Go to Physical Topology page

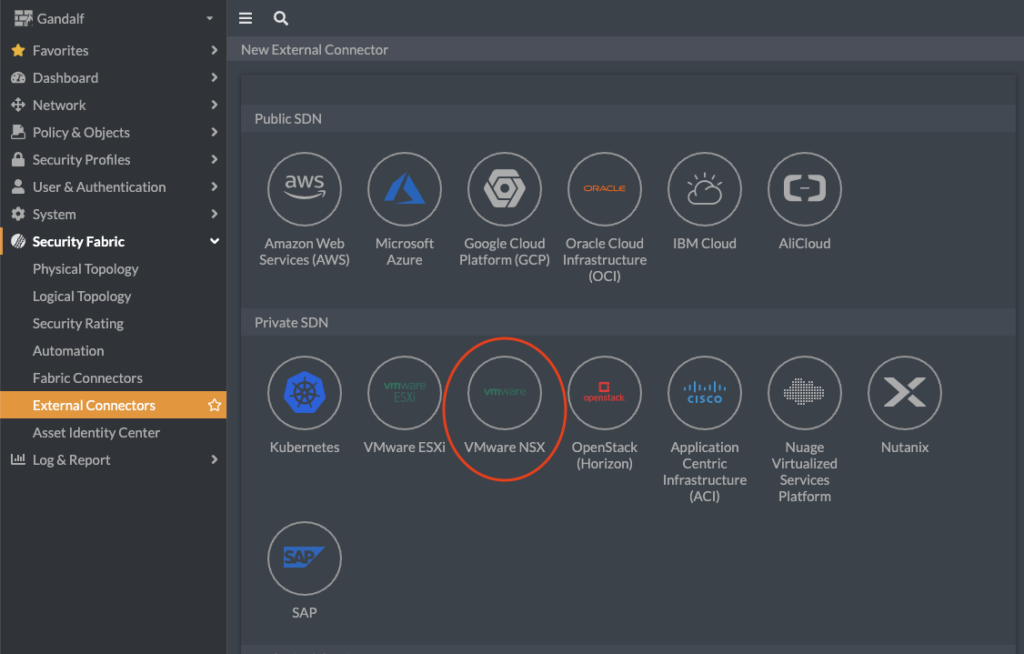click(86, 269)
